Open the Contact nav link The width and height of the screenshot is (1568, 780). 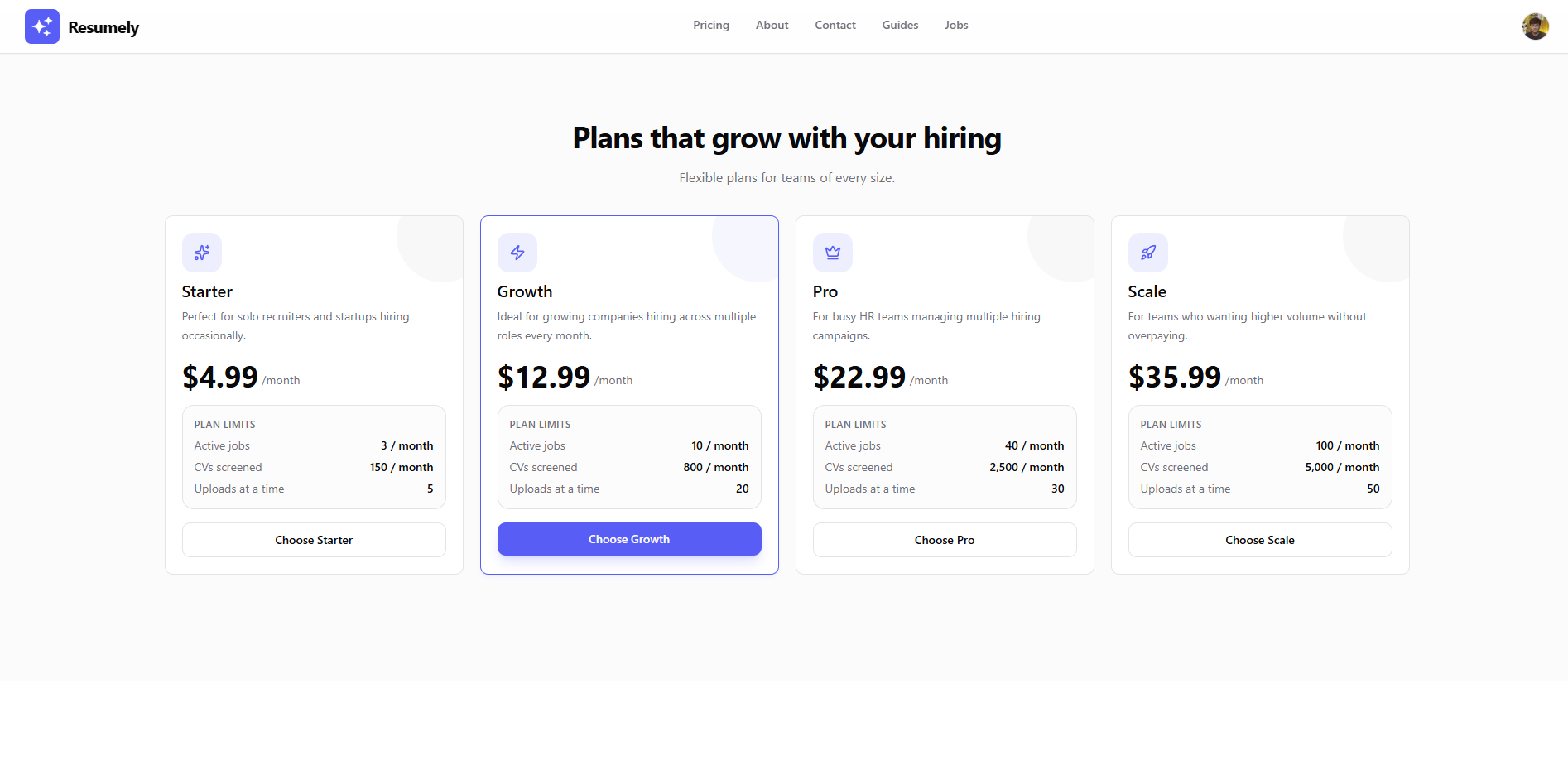point(835,25)
